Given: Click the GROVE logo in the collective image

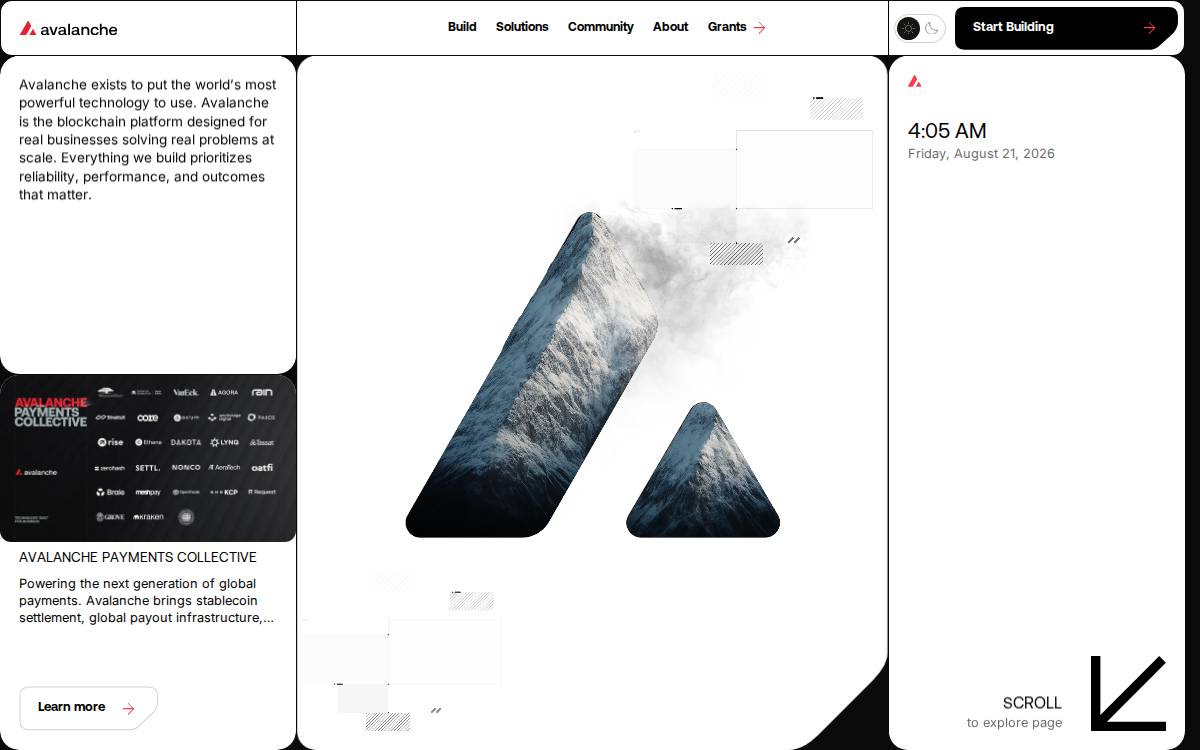Looking at the screenshot, I should pyautogui.click(x=110, y=517).
